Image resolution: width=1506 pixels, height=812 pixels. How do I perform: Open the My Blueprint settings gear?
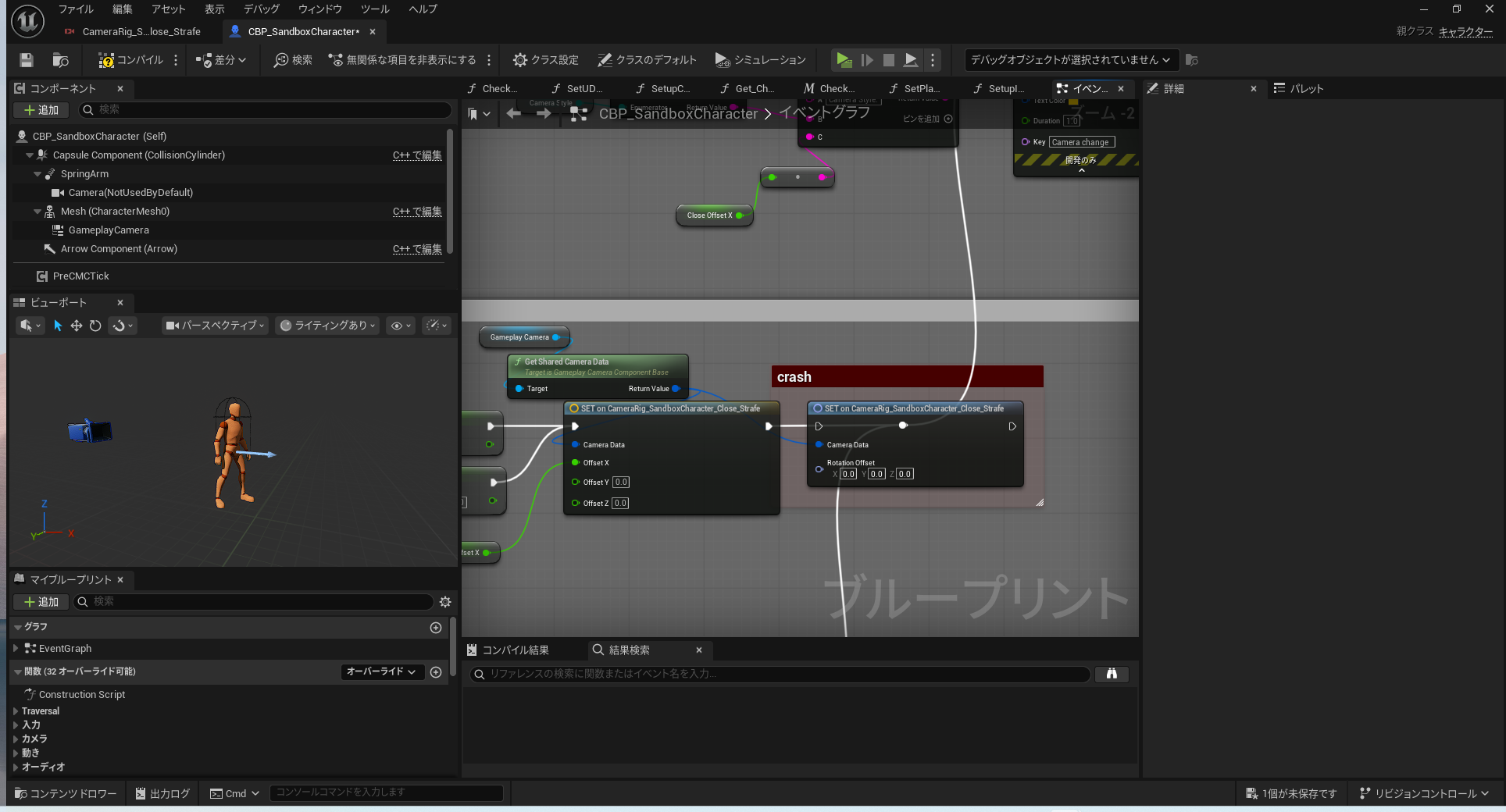[445, 602]
